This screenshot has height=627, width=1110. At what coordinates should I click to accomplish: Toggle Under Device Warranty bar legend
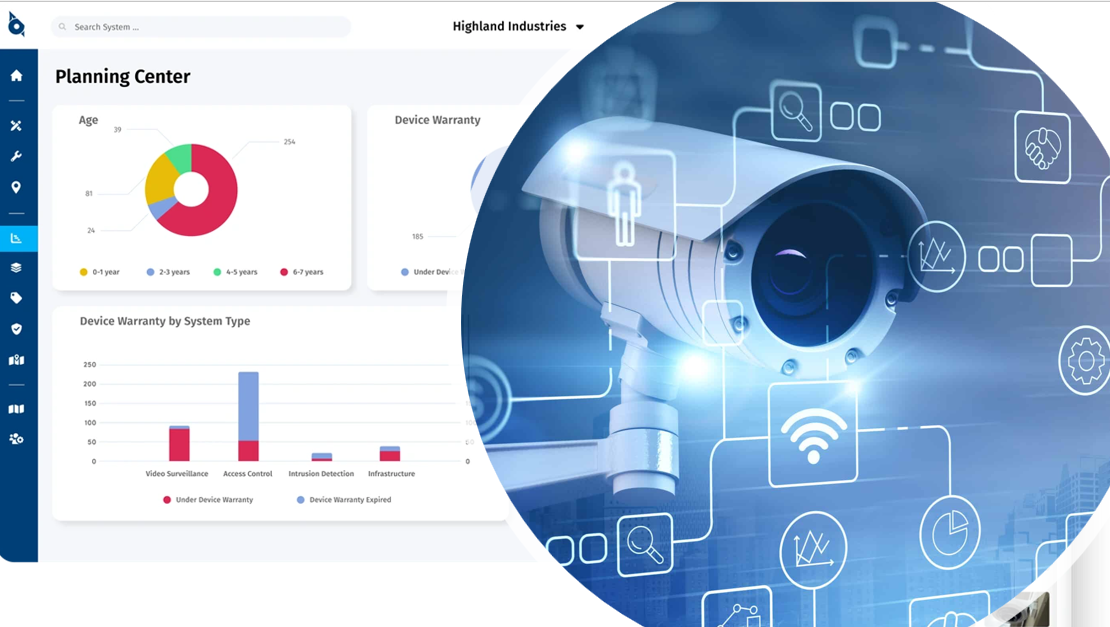(208, 500)
